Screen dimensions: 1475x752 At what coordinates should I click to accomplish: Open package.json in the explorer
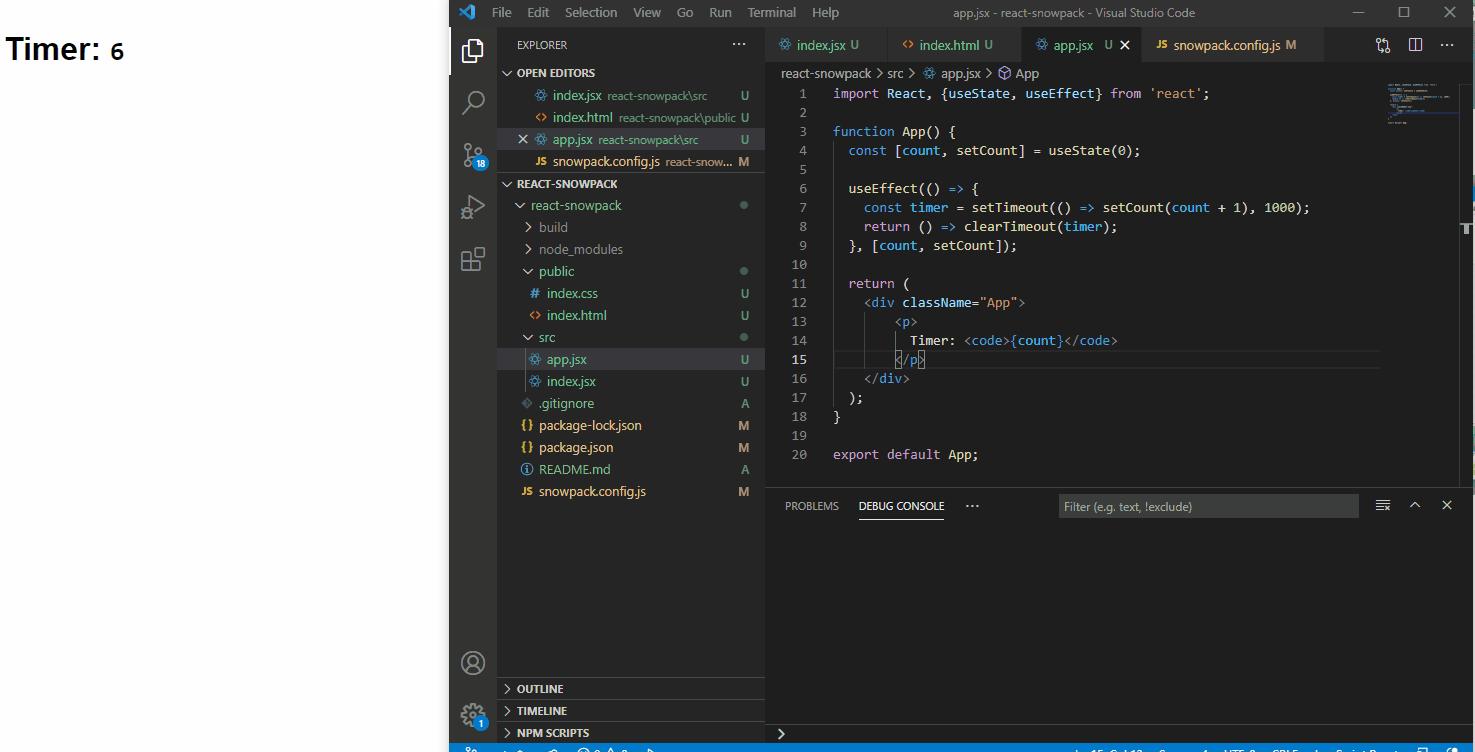tap(576, 447)
